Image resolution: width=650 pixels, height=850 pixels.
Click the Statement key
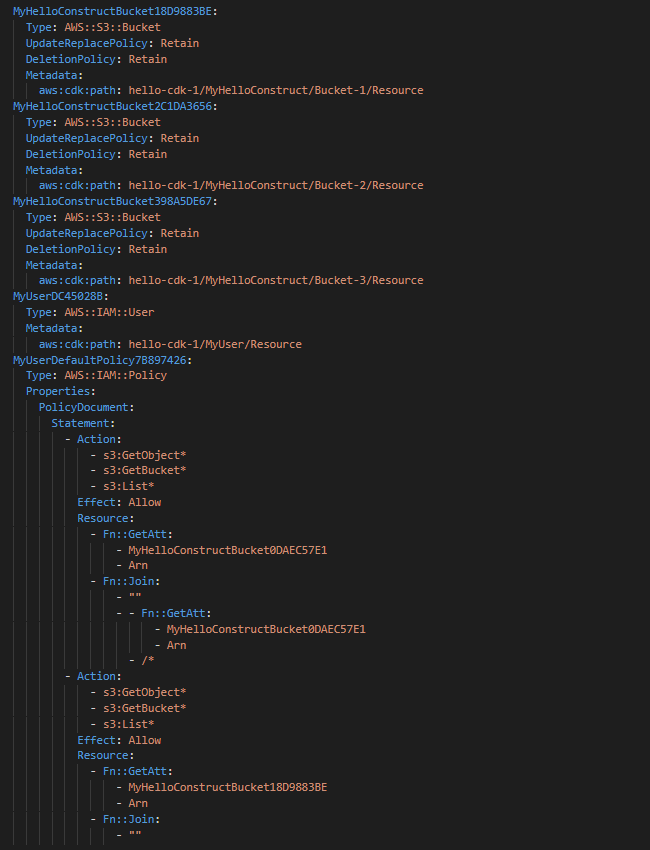pyautogui.click(x=80, y=423)
